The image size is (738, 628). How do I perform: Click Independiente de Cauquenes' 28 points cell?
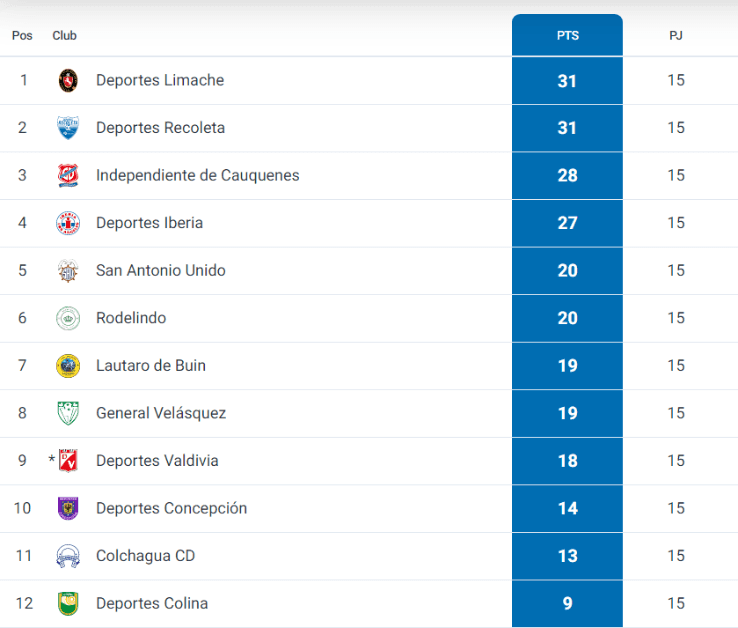coord(567,176)
